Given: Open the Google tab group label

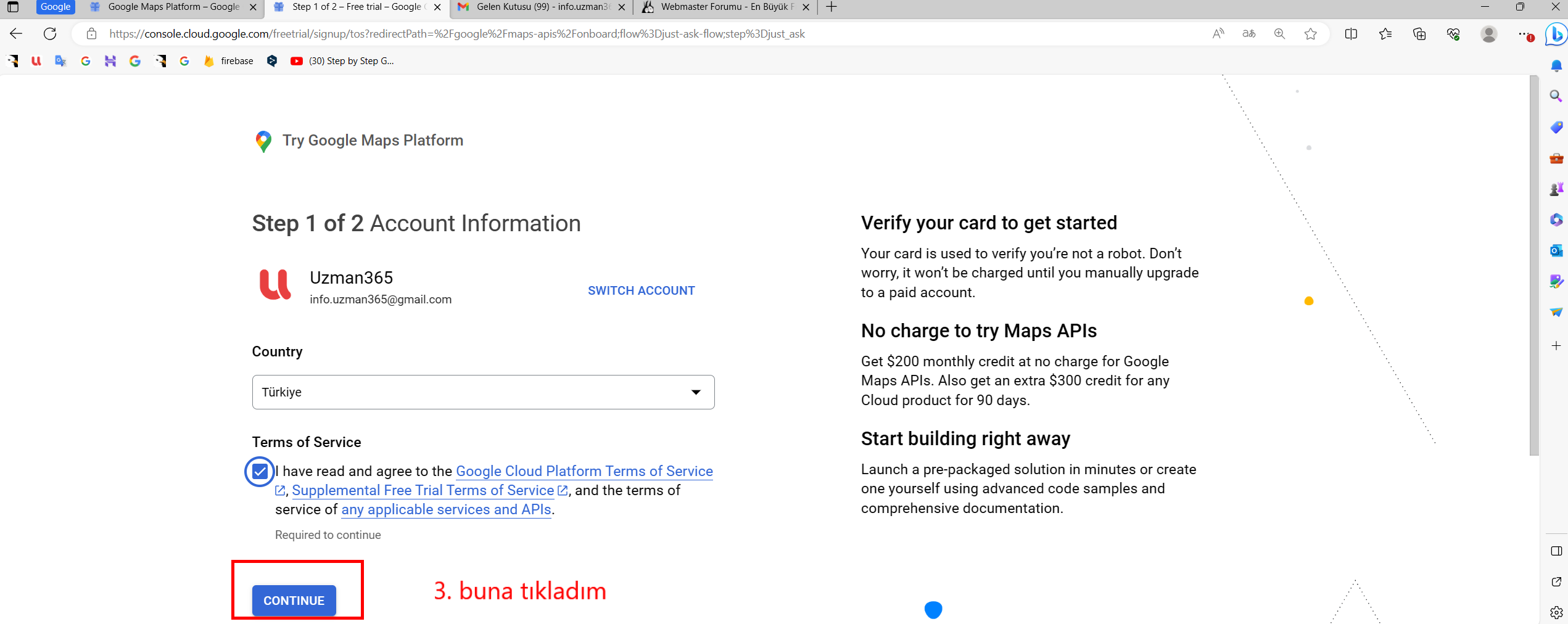Looking at the screenshot, I should click(x=56, y=7).
